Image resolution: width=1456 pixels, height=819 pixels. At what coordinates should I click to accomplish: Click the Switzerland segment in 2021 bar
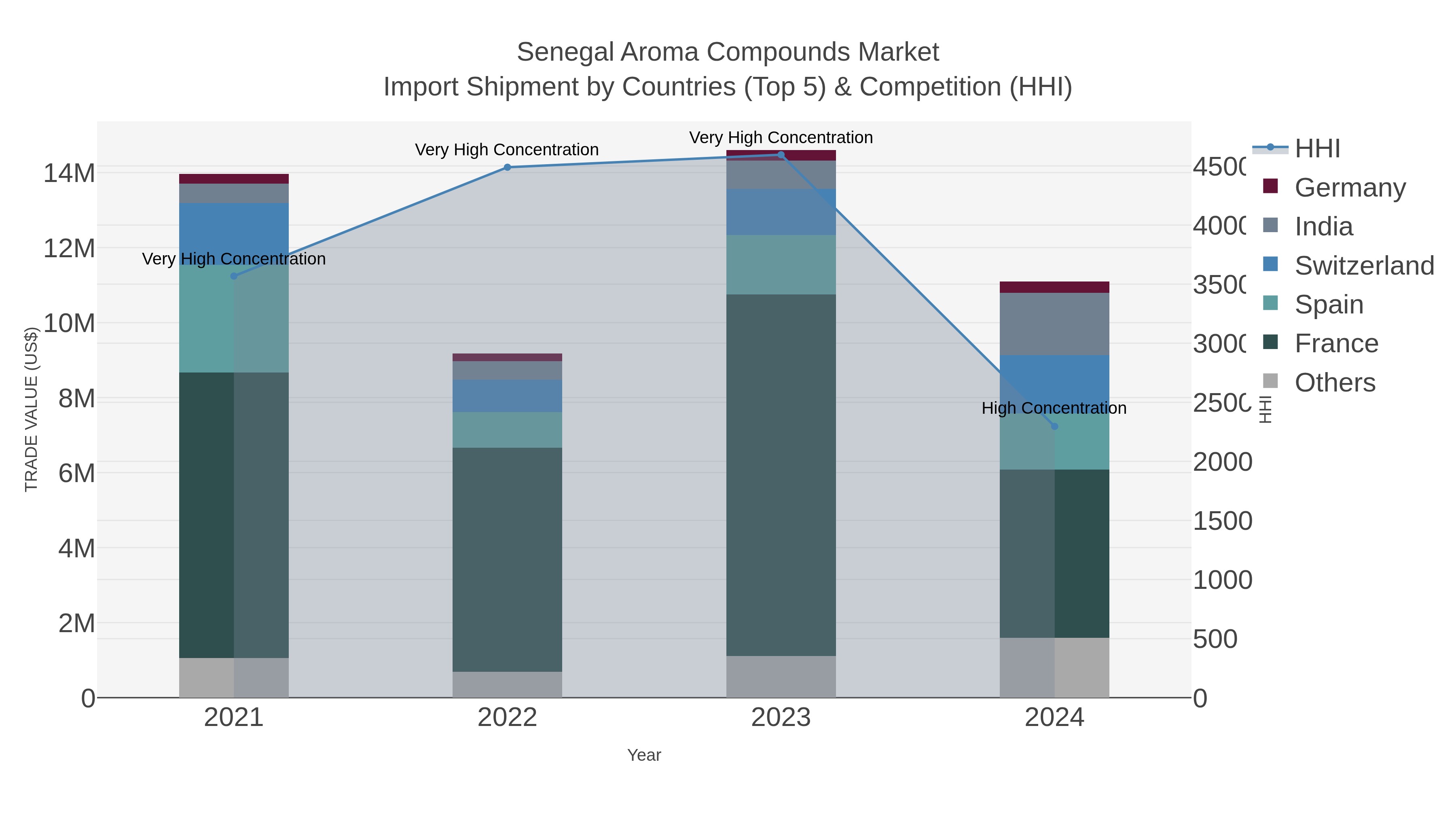click(234, 234)
